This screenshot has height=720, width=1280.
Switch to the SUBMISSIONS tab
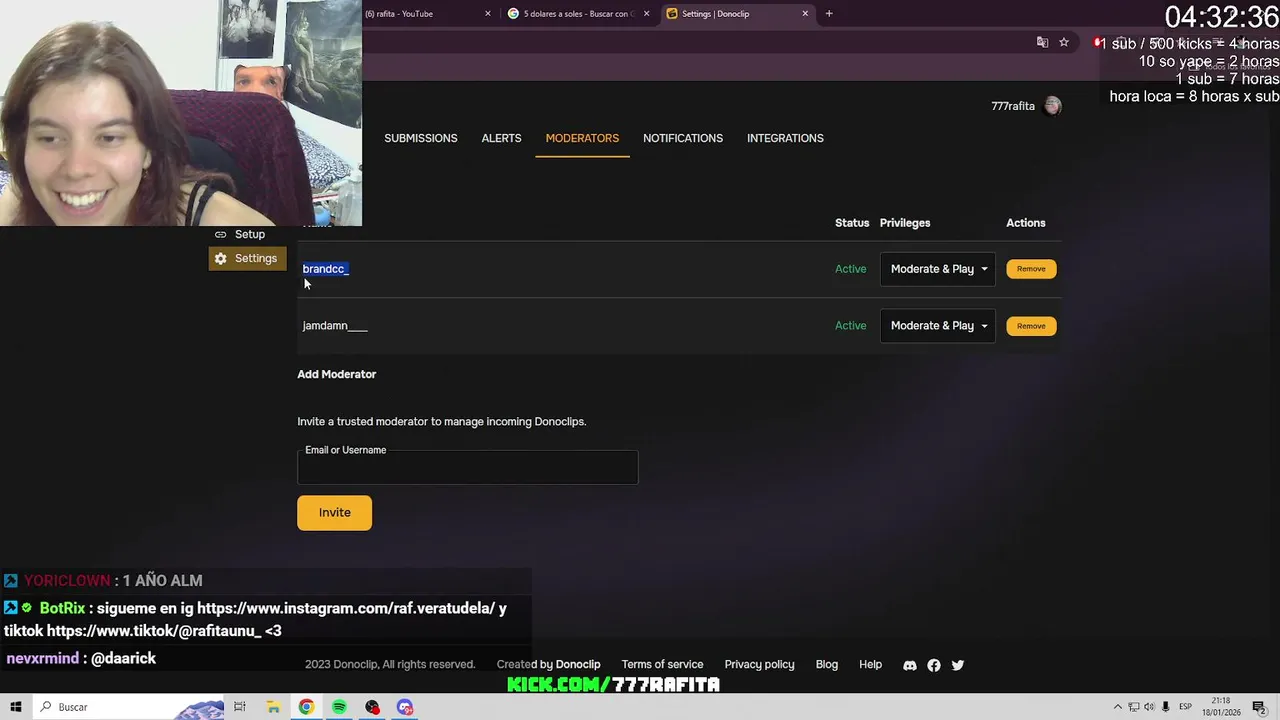(x=421, y=138)
